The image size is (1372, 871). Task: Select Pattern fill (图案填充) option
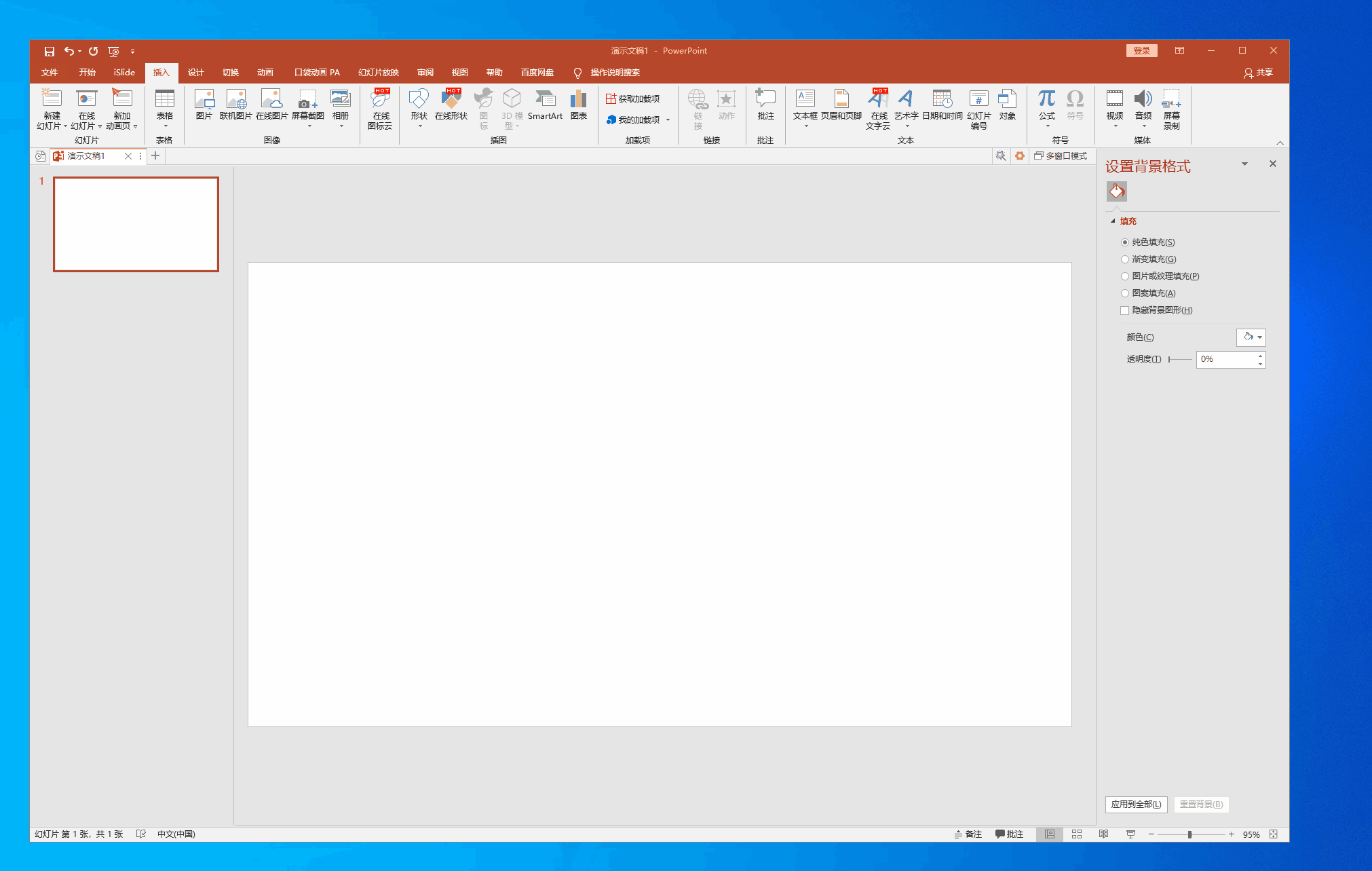coord(1125,293)
